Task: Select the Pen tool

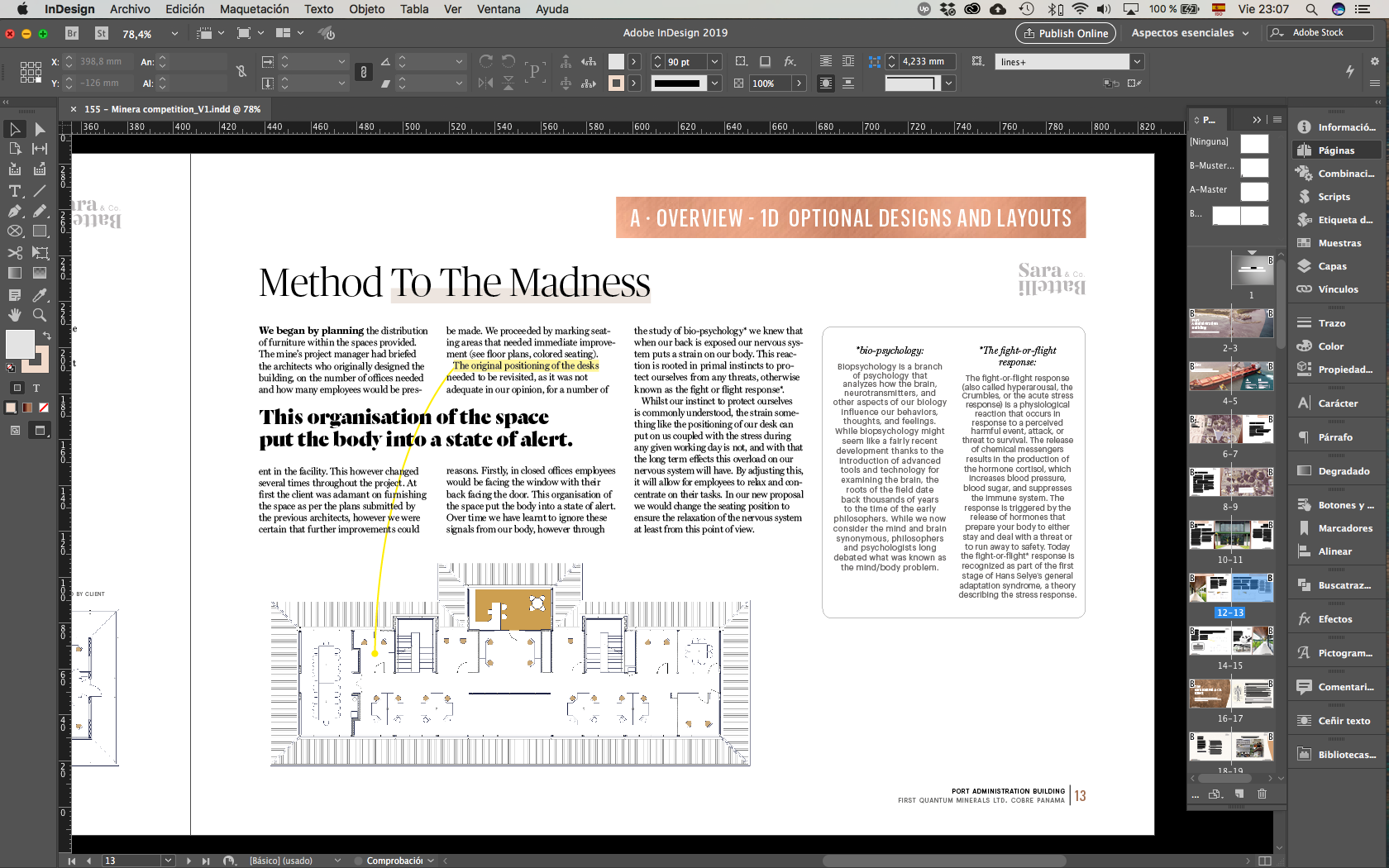Action: click(x=15, y=211)
